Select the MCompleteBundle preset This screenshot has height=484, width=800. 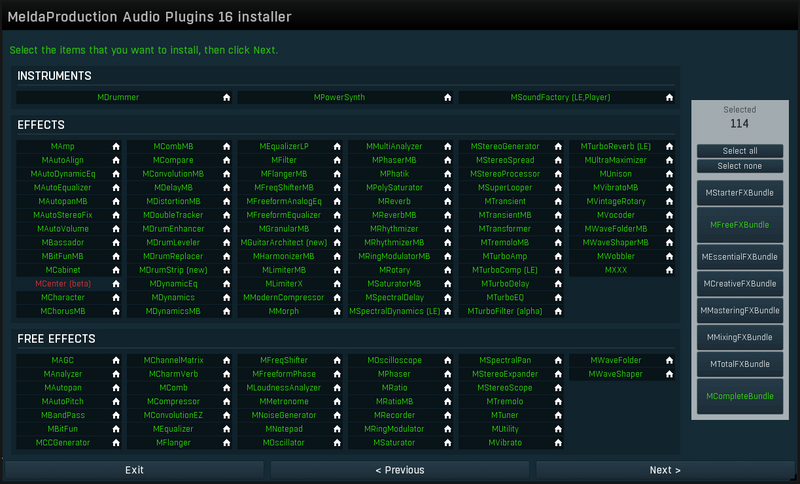(740, 396)
